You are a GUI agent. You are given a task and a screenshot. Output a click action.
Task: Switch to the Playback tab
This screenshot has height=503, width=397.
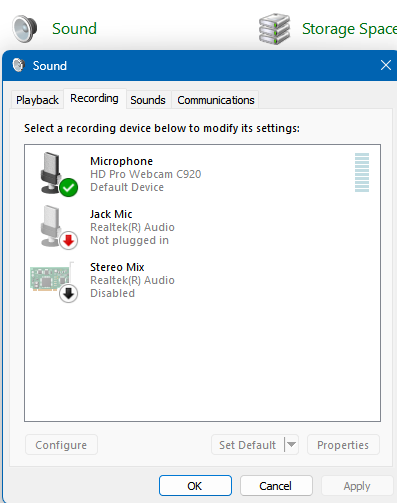click(x=37, y=100)
